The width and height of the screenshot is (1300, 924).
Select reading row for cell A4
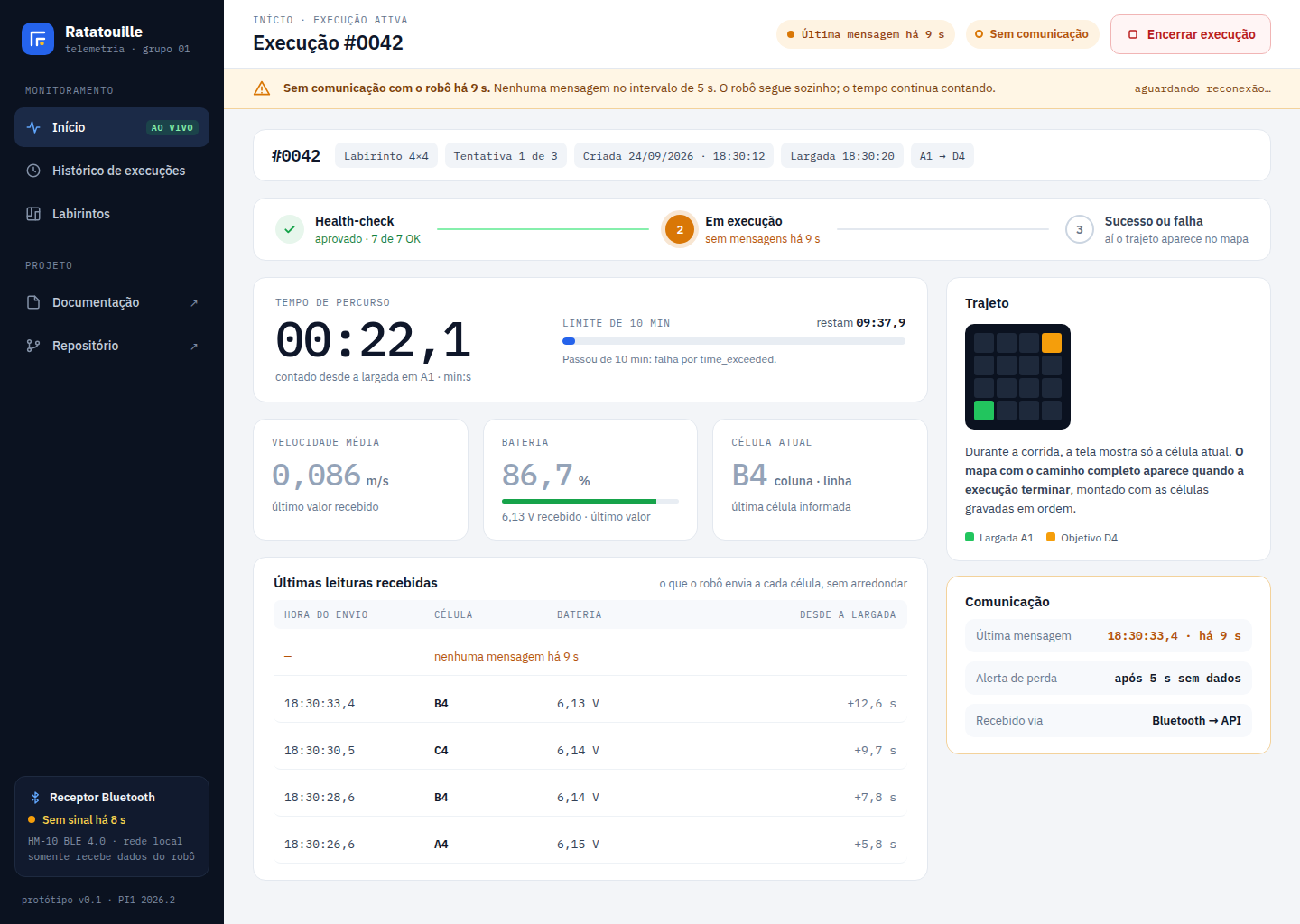point(590,845)
